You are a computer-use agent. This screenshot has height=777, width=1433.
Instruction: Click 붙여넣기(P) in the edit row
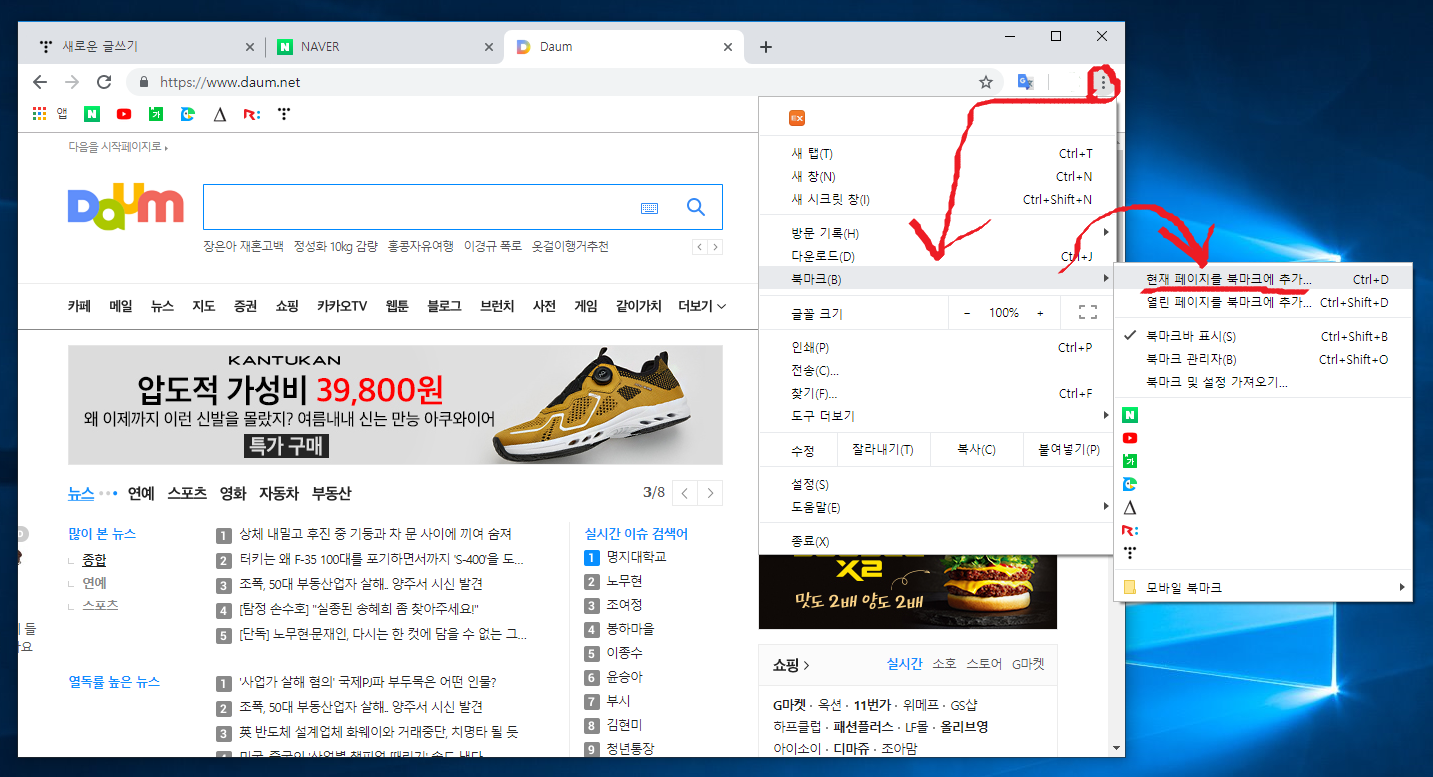point(1069,450)
